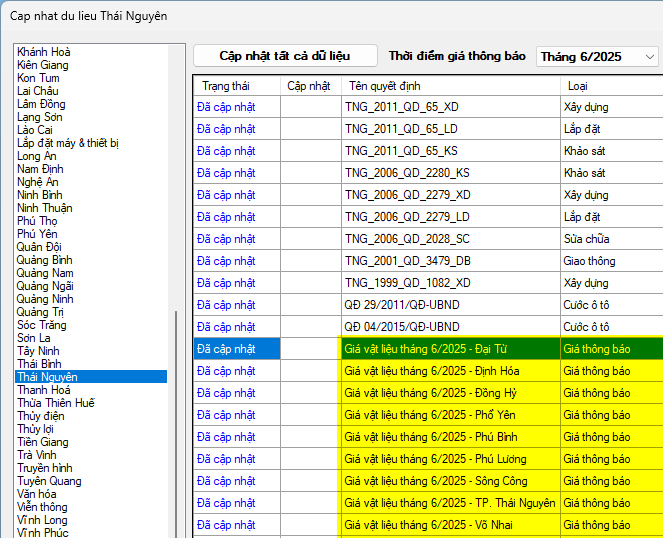663x538 pixels.
Task: Click 'Sửa chữa' type cell
Action: click(611, 239)
